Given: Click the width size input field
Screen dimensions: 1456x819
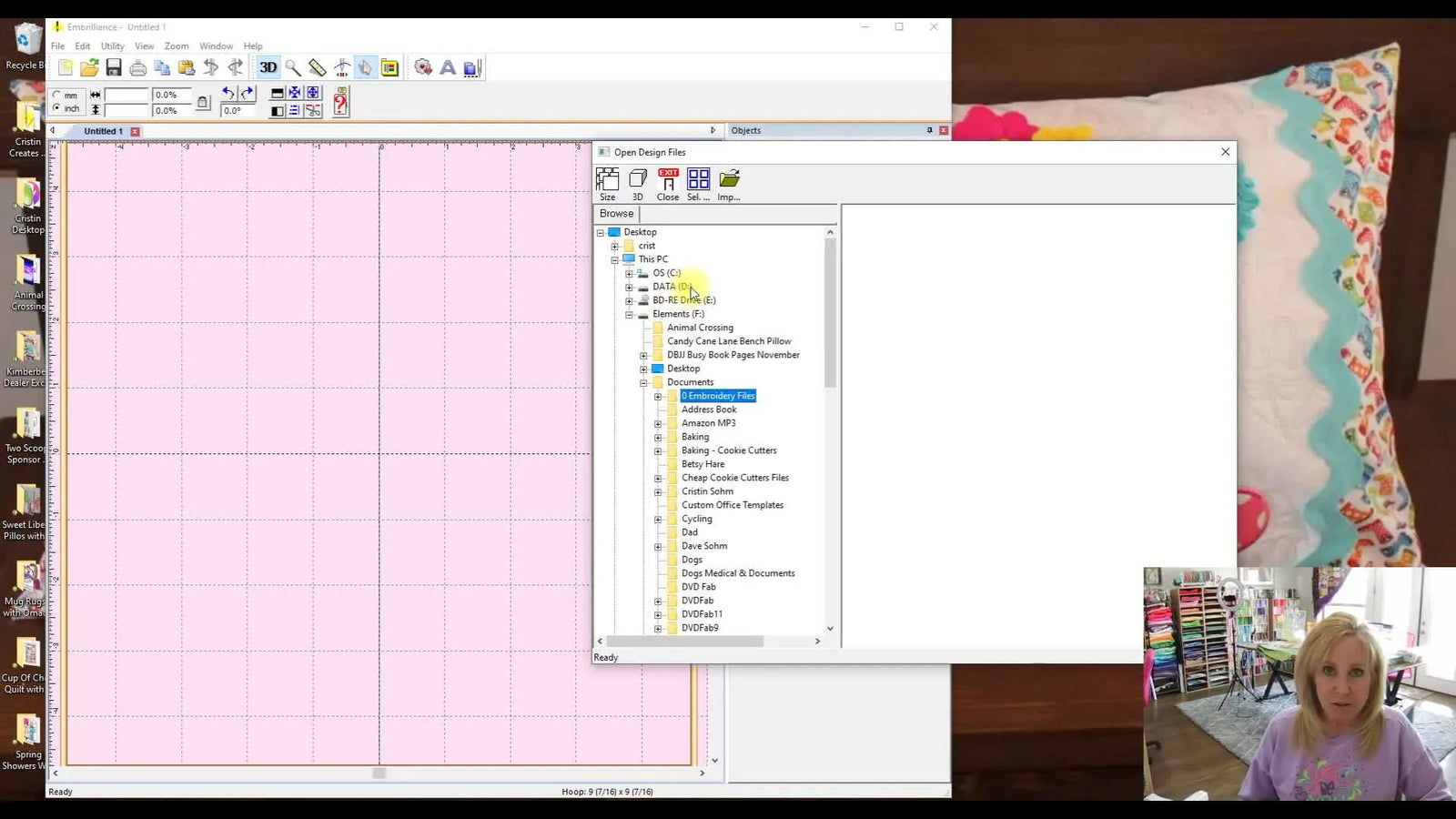Looking at the screenshot, I should click(126, 95).
